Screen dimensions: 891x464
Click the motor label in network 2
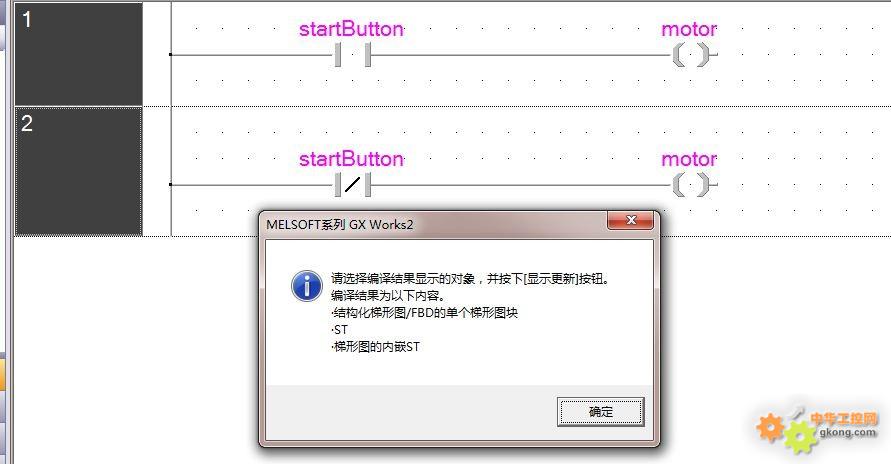[x=689, y=160]
